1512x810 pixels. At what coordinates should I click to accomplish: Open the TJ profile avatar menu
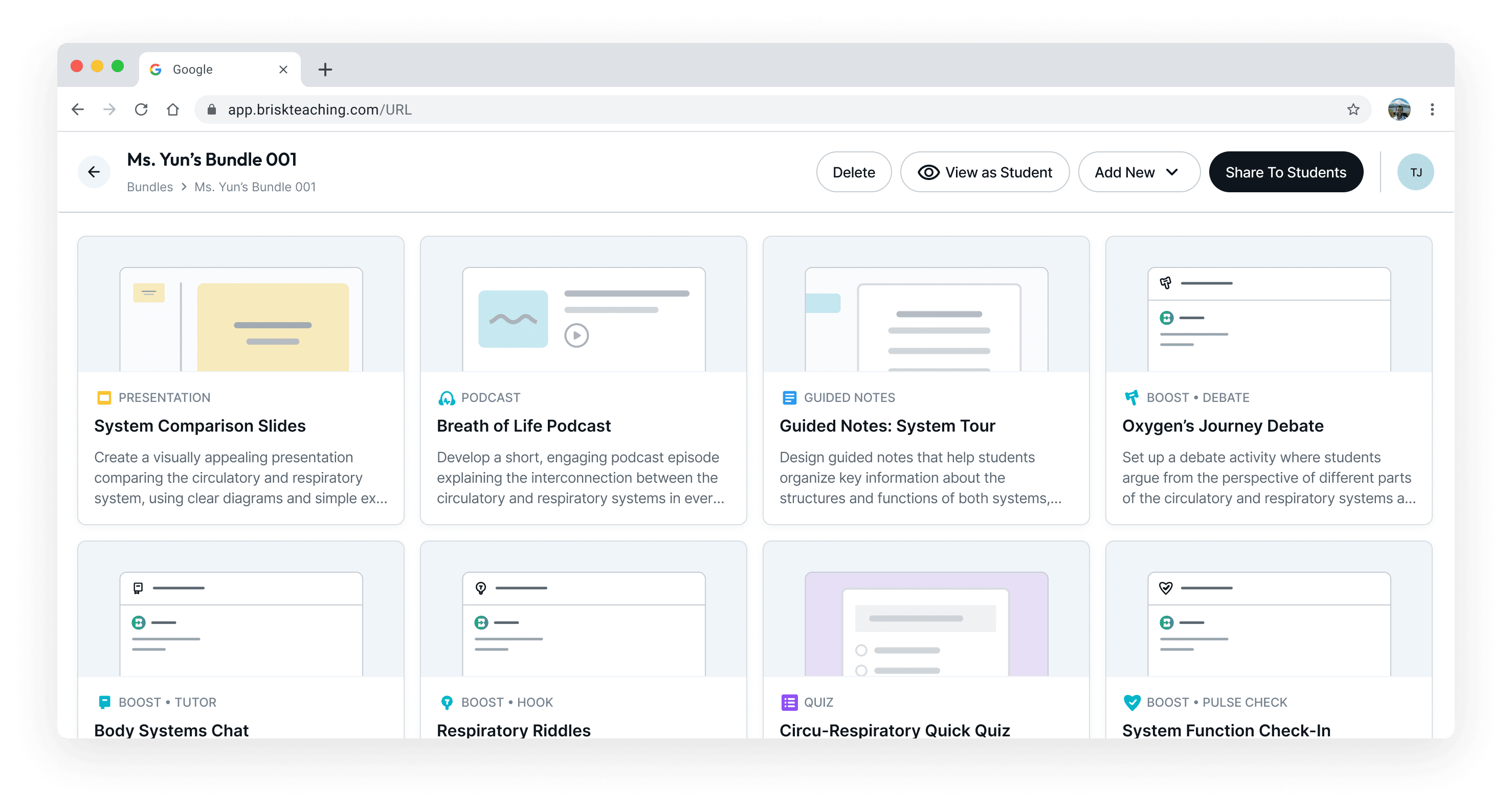1415,172
